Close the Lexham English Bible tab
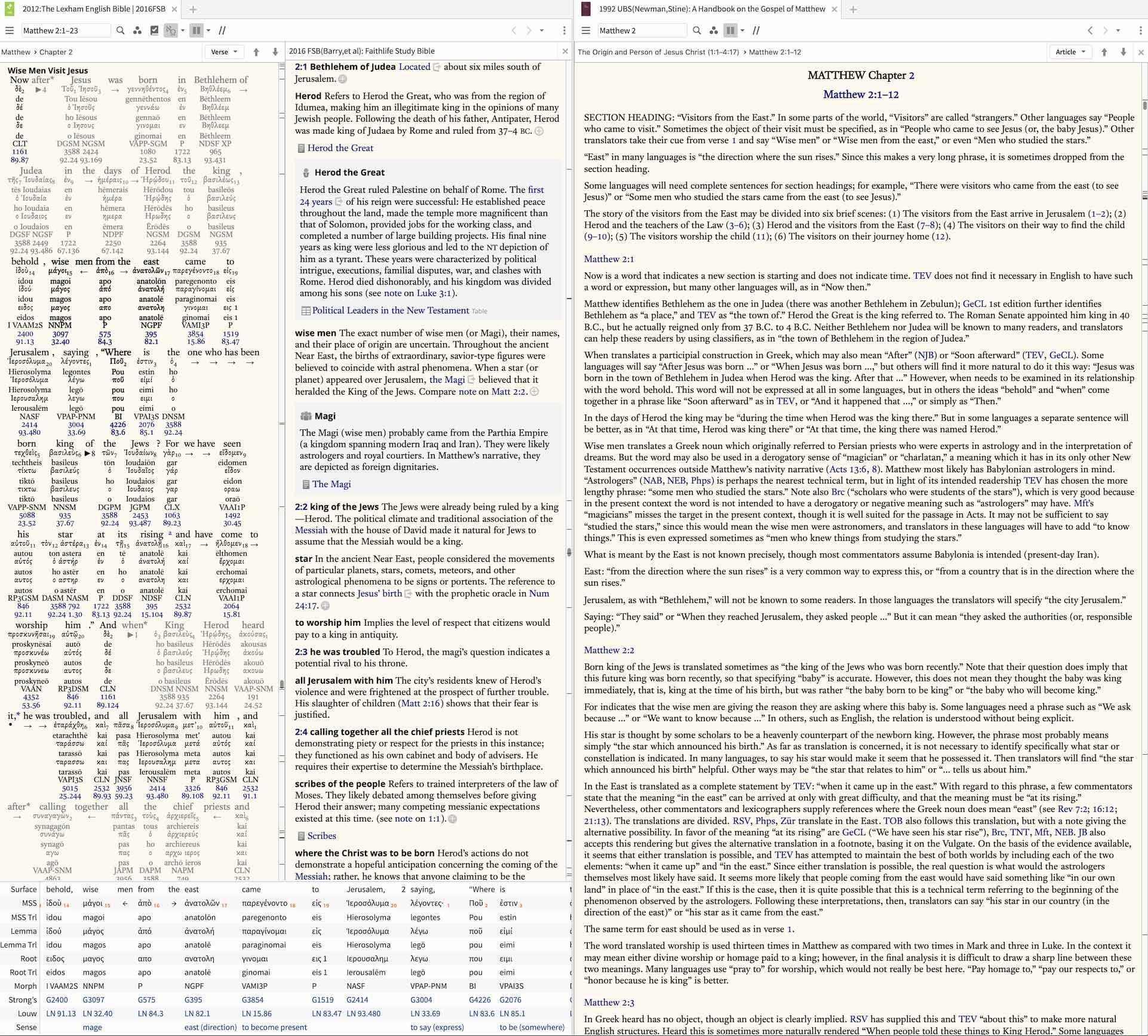This screenshot has height=1036, width=1148. coord(174,9)
